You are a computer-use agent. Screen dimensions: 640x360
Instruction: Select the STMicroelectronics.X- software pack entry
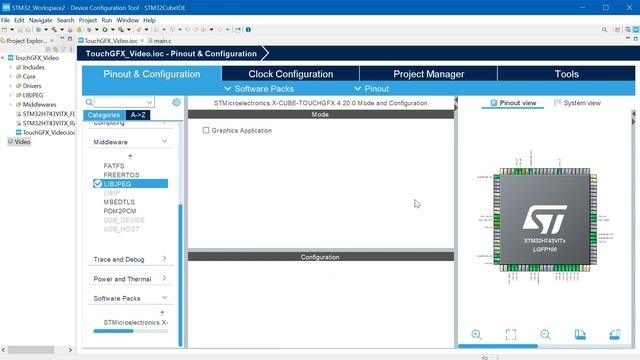(136, 322)
